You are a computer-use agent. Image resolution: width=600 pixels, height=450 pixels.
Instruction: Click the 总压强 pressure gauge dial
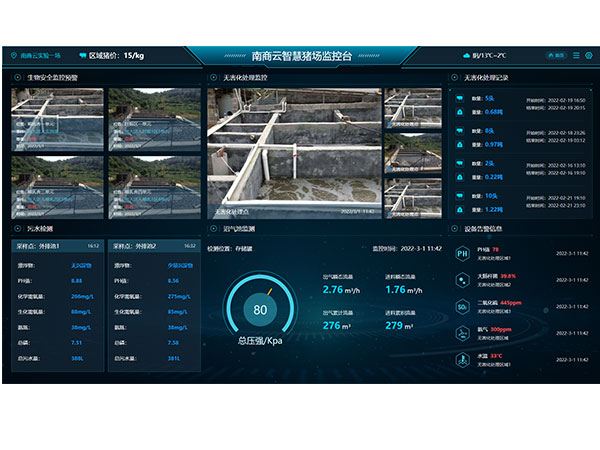[x=260, y=310]
